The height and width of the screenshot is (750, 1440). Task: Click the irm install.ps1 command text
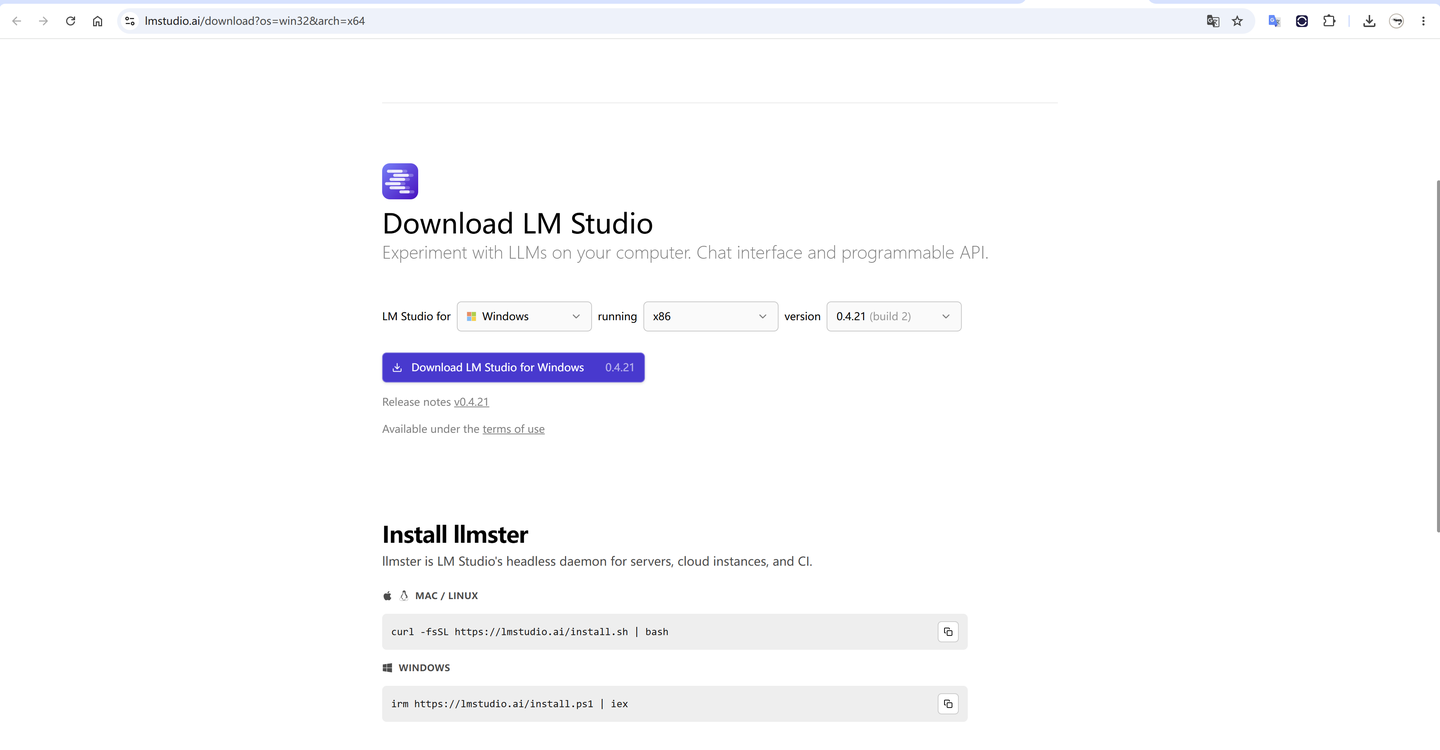510,704
